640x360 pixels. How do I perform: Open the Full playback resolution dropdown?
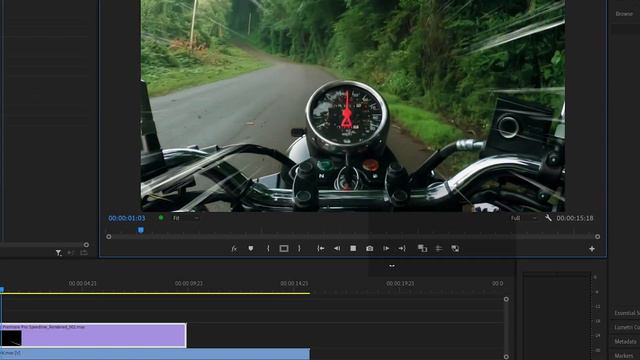tap(523, 218)
